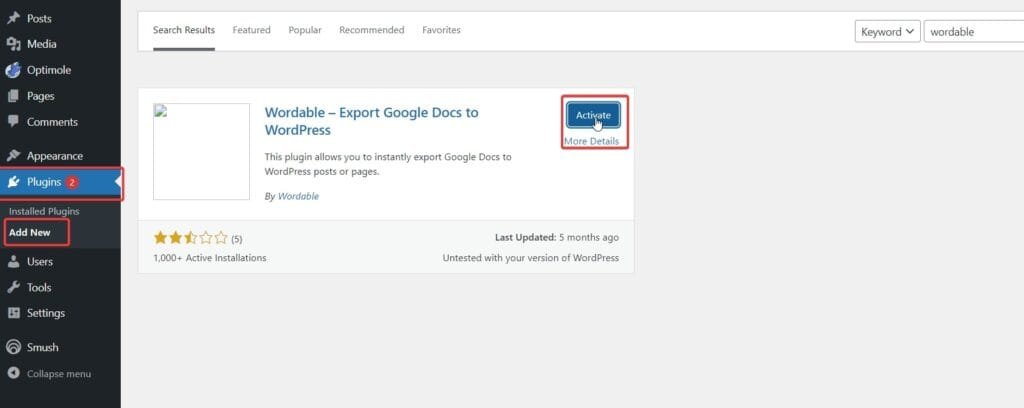Click the 1,000+ Active Installations text
The image size is (1024, 408).
[210, 258]
